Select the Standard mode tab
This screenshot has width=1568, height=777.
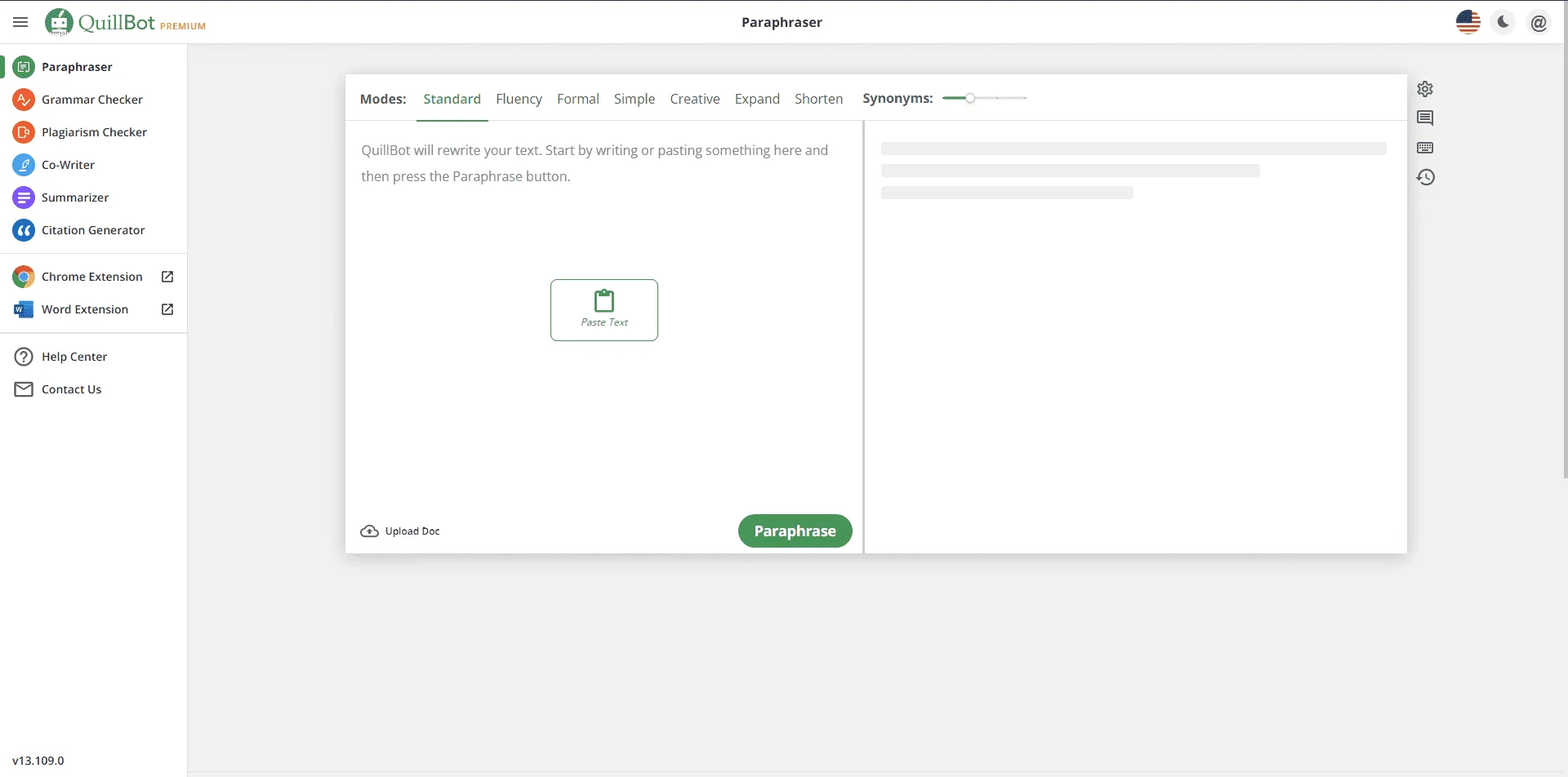pos(452,99)
